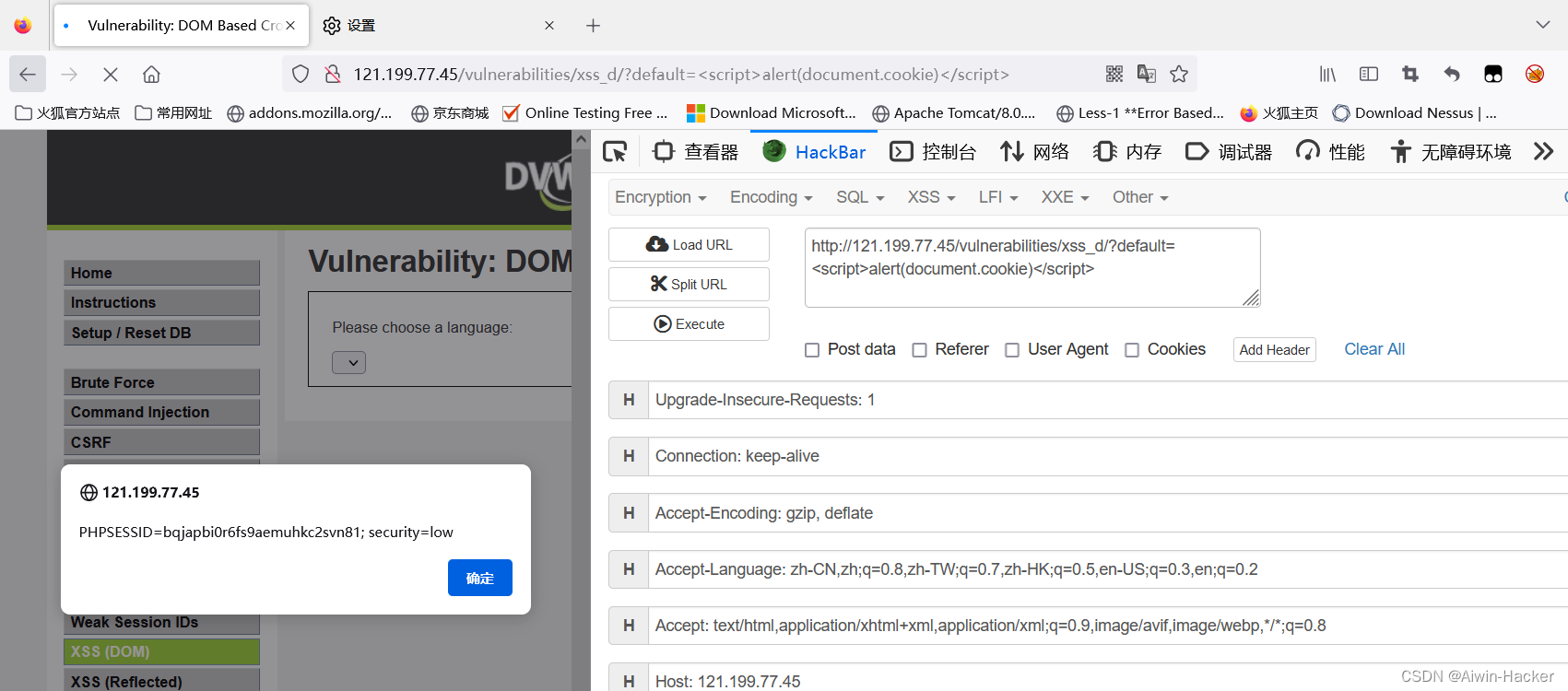Open the QR code icon in address bar

coord(1114,74)
